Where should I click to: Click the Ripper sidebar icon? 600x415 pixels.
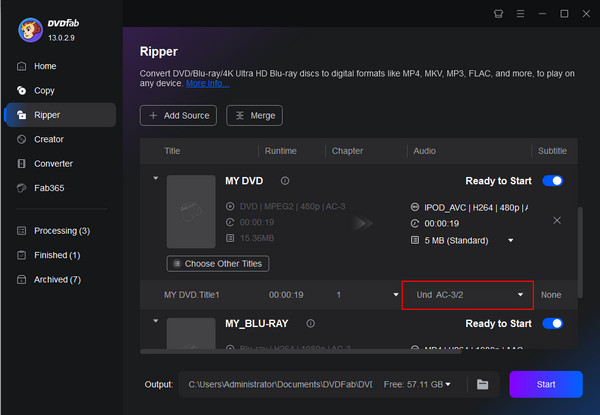pos(21,115)
